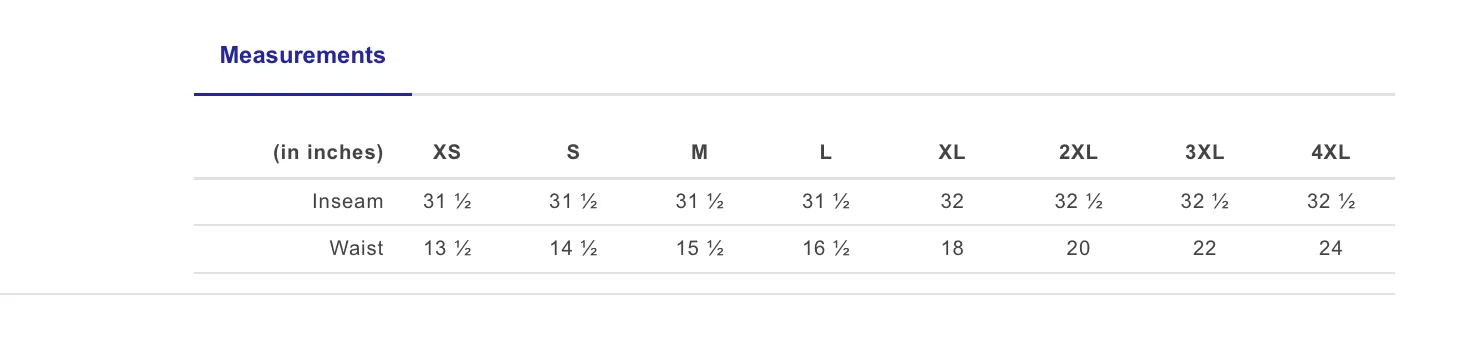Click the "(in inches)" unit label
The height and width of the screenshot is (362, 1458).
tap(328, 153)
